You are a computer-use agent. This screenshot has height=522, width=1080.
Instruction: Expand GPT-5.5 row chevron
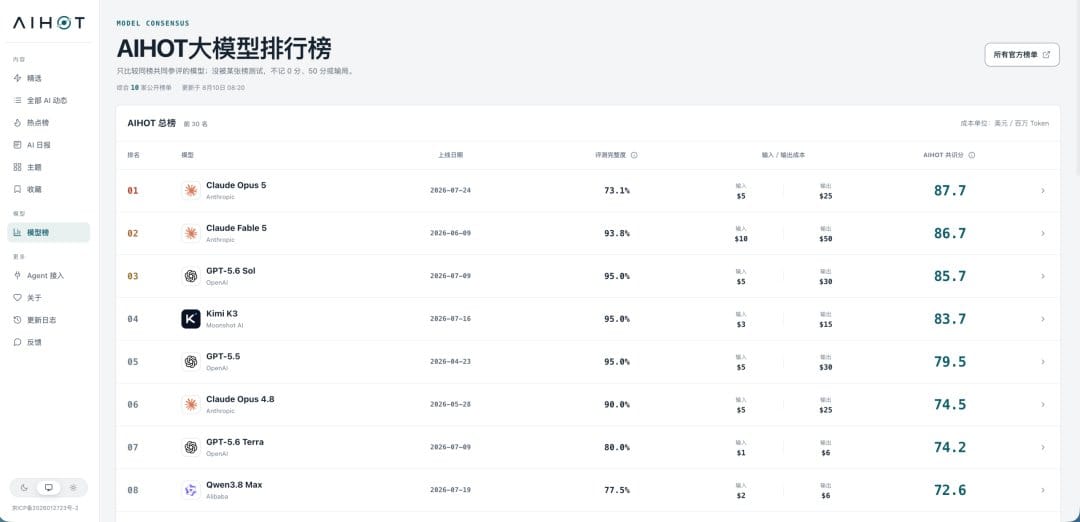click(1043, 362)
